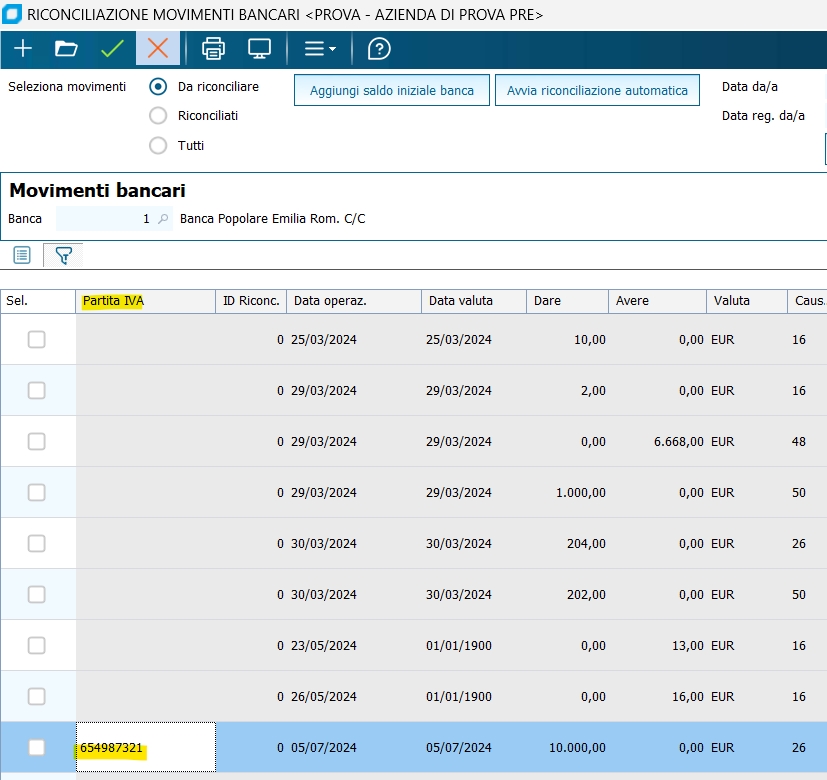Open the monitor preview icon
This screenshot has height=780, width=827.
tap(260, 48)
